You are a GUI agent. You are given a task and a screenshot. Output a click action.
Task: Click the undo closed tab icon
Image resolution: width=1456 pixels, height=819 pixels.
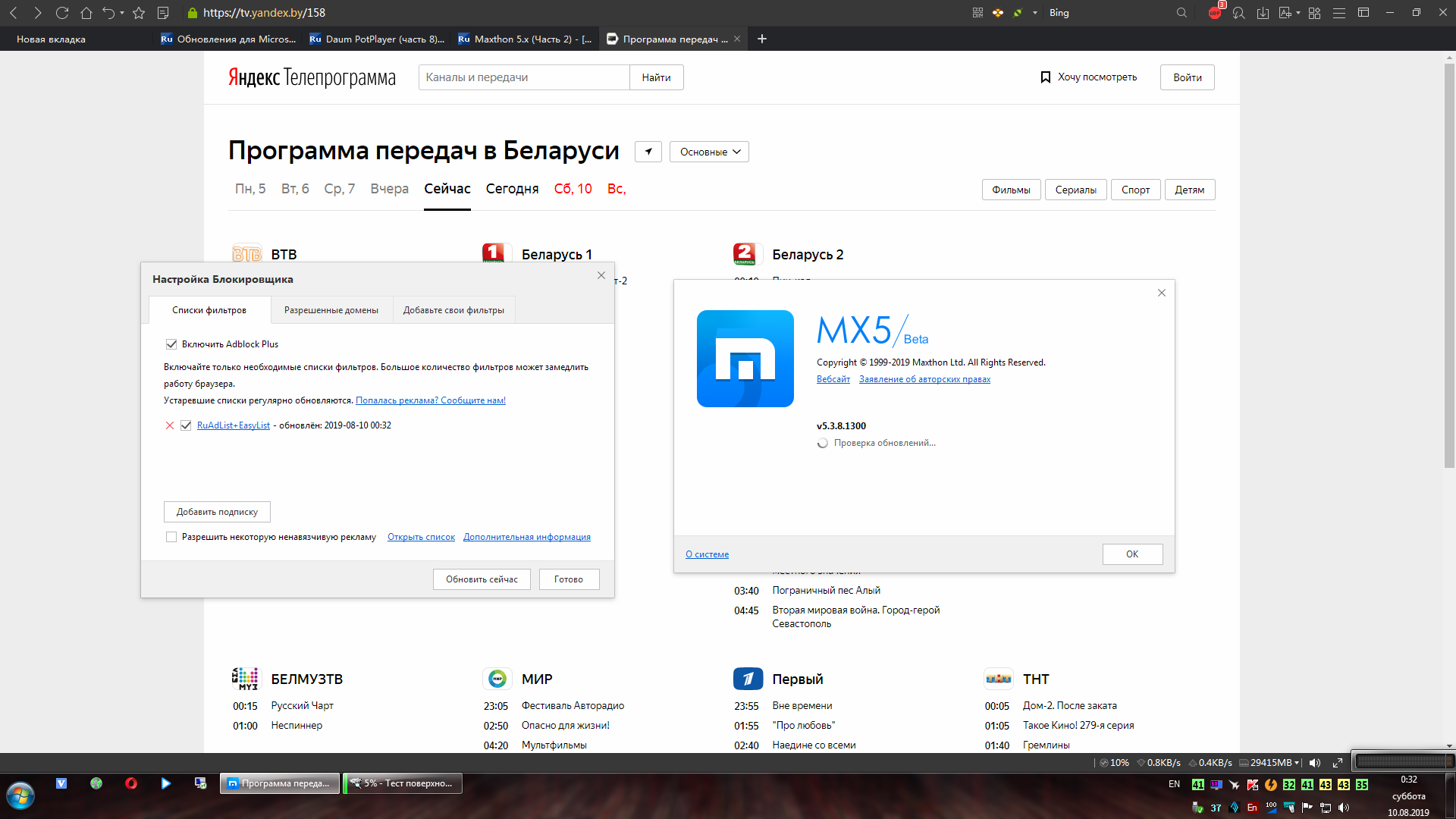pos(109,13)
